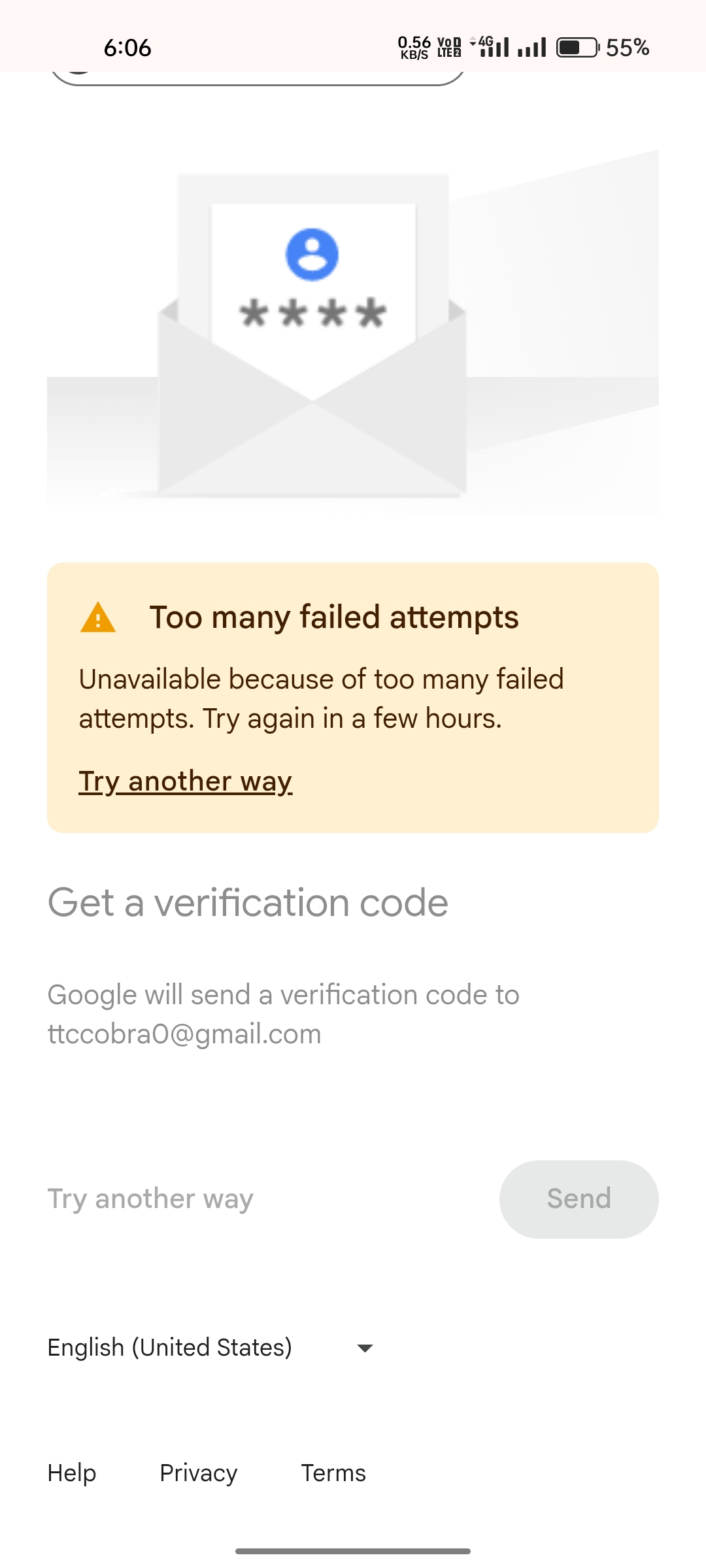Tap the second SIM signal bars
Screen dimensions: 706x1568
(x=531, y=48)
